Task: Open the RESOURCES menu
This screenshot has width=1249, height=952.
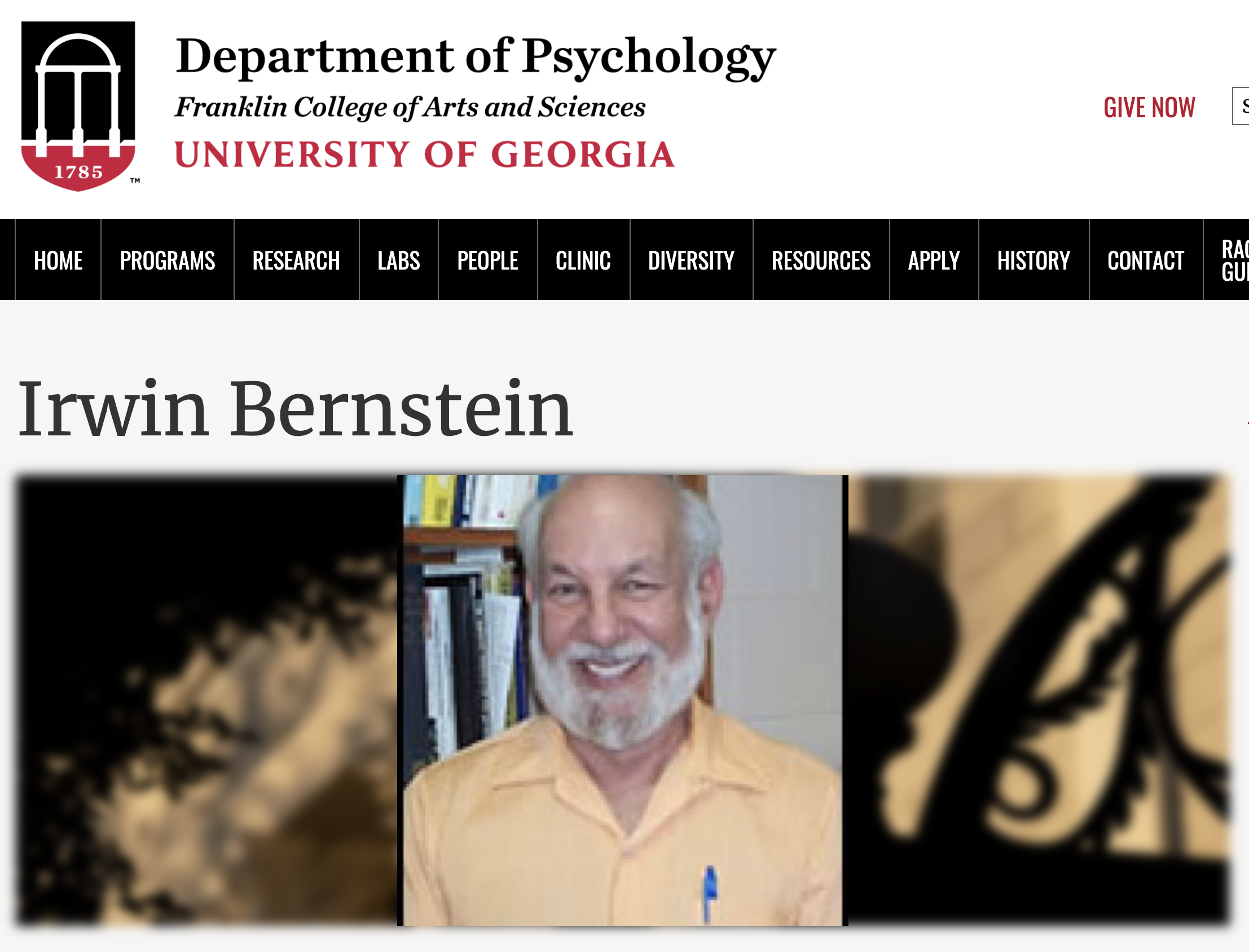Action: [x=821, y=260]
